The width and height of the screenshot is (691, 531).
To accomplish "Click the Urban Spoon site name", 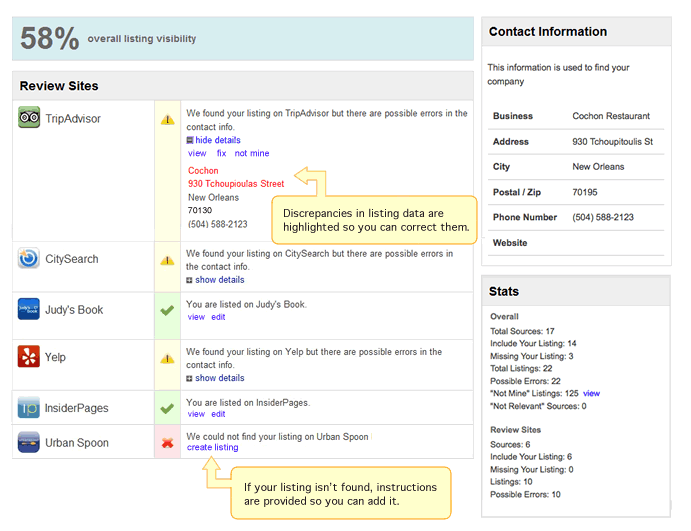I will (x=77, y=442).
